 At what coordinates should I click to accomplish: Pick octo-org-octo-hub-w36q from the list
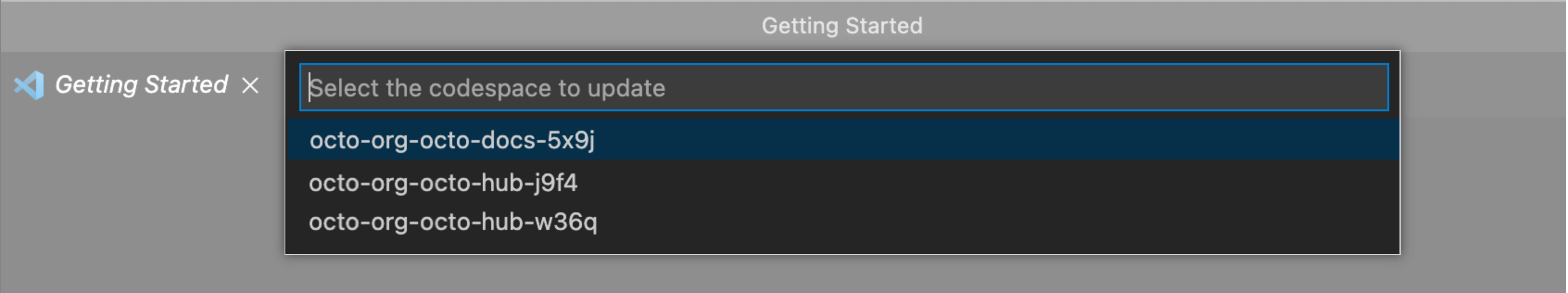point(453,222)
